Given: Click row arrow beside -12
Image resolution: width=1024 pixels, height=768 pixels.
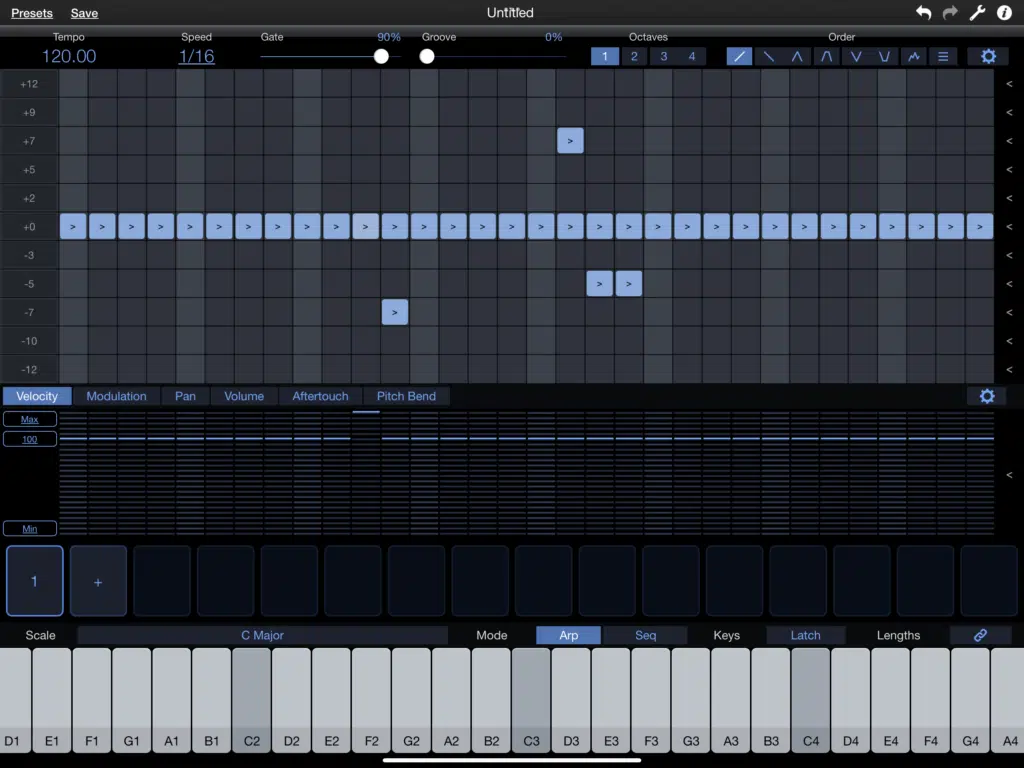Looking at the screenshot, I should tap(1009, 370).
